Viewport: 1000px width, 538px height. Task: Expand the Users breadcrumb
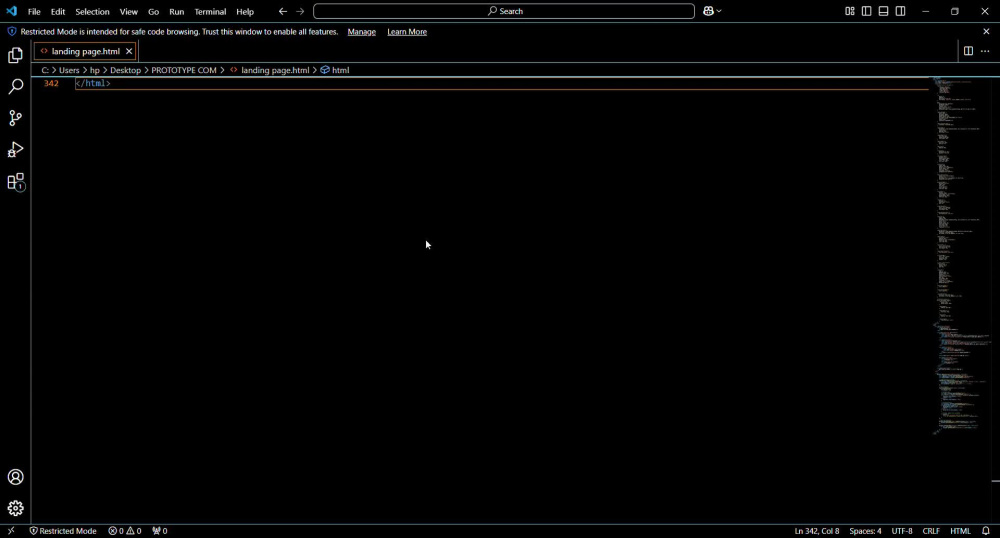(x=69, y=70)
